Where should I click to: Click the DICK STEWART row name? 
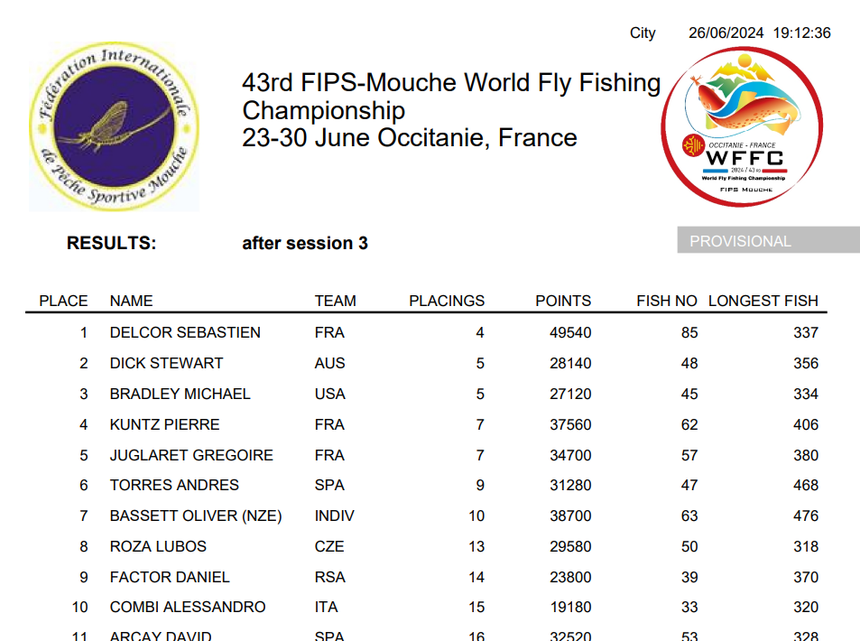[166, 363]
